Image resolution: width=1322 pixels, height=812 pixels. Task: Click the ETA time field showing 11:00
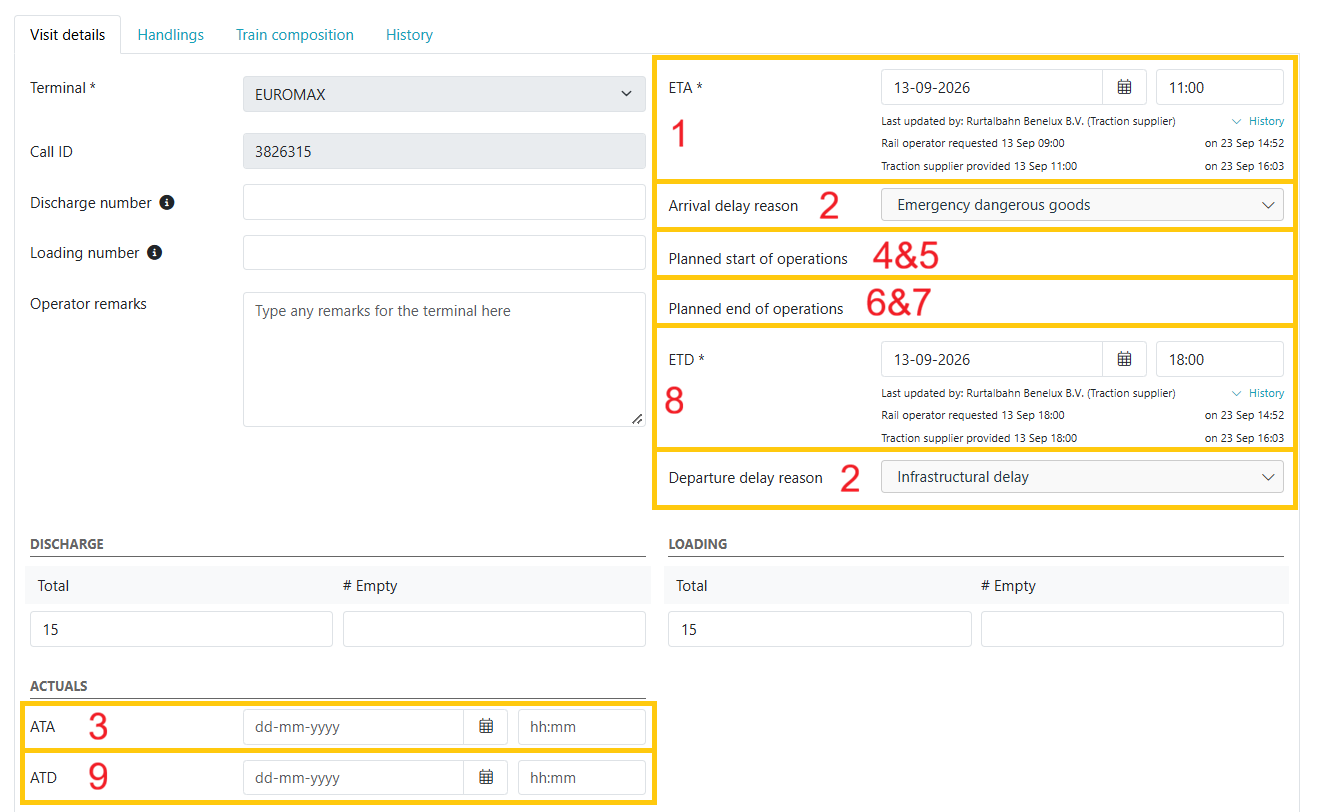1220,87
